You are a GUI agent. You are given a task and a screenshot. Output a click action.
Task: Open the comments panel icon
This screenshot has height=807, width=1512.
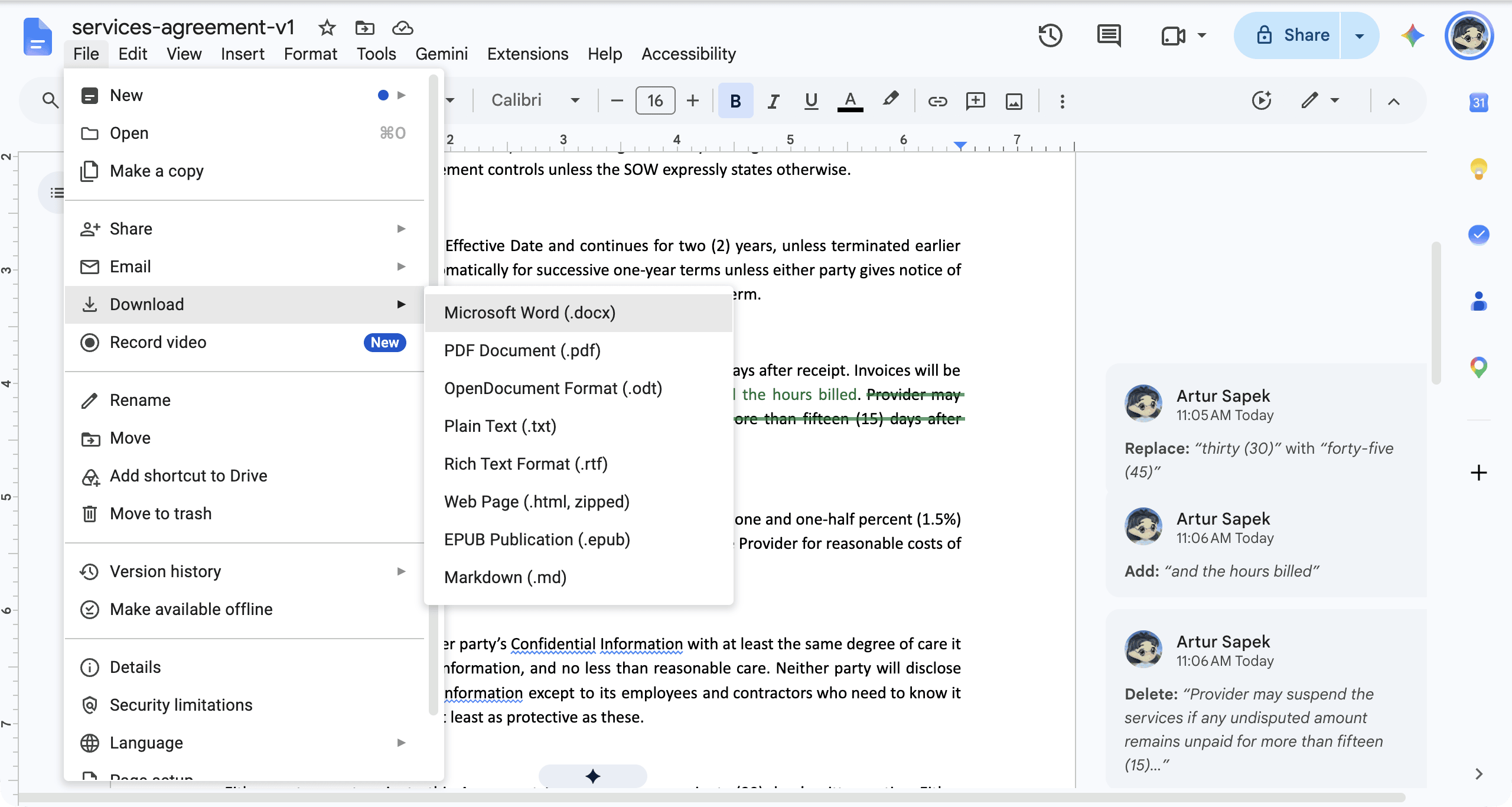tap(1109, 35)
